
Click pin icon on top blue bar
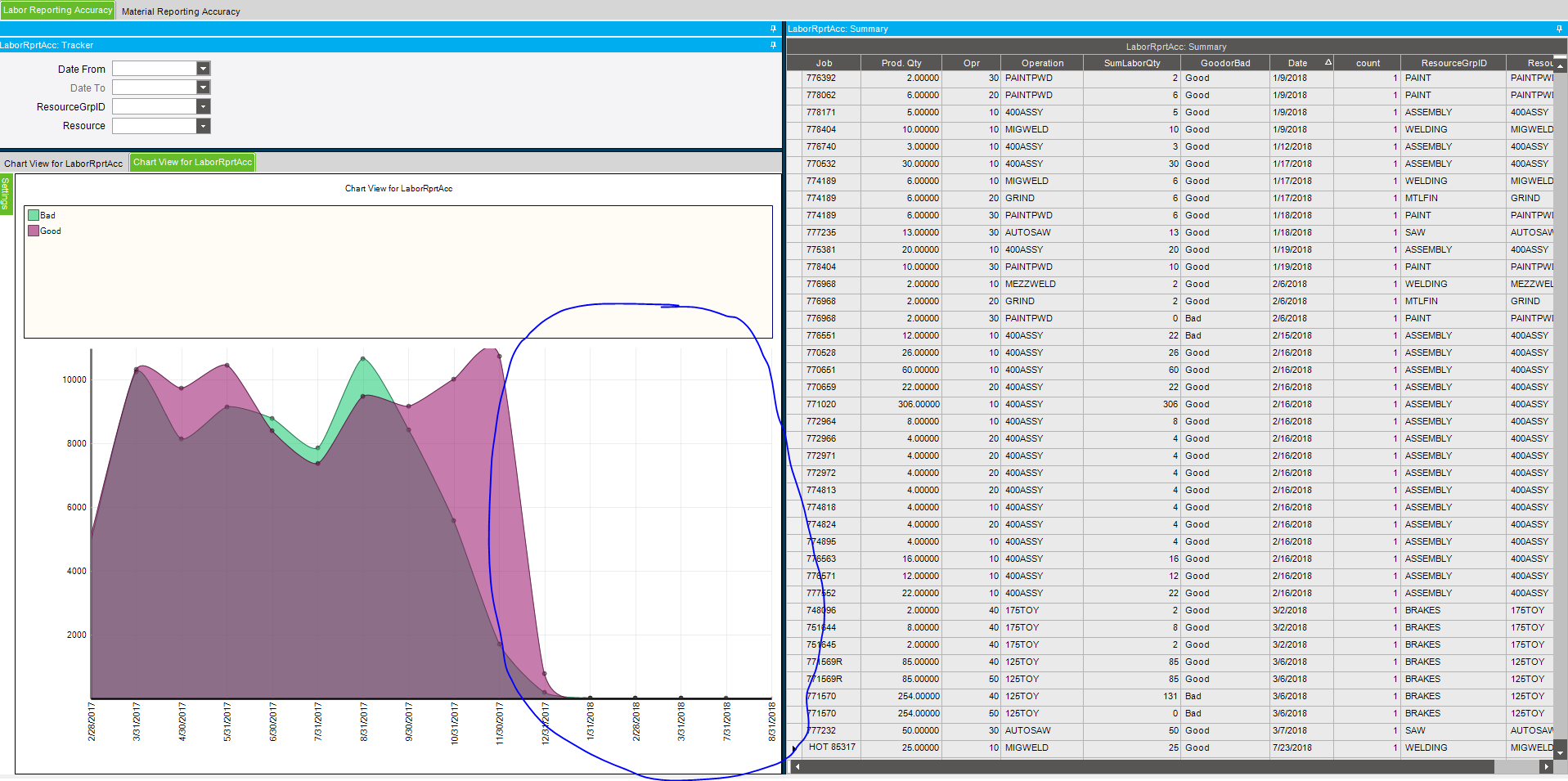pos(773,29)
